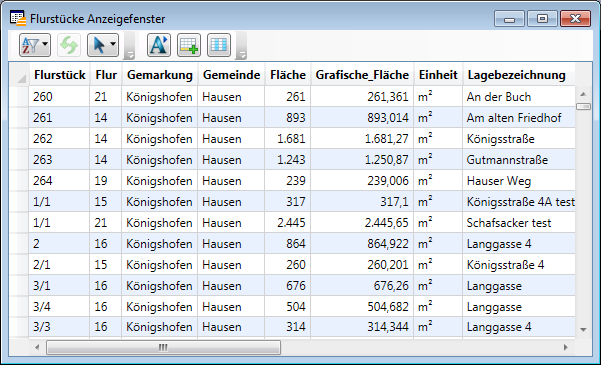Click Gemarkung 'Königshofen' in row 260
The image size is (601, 365).
coord(160,97)
